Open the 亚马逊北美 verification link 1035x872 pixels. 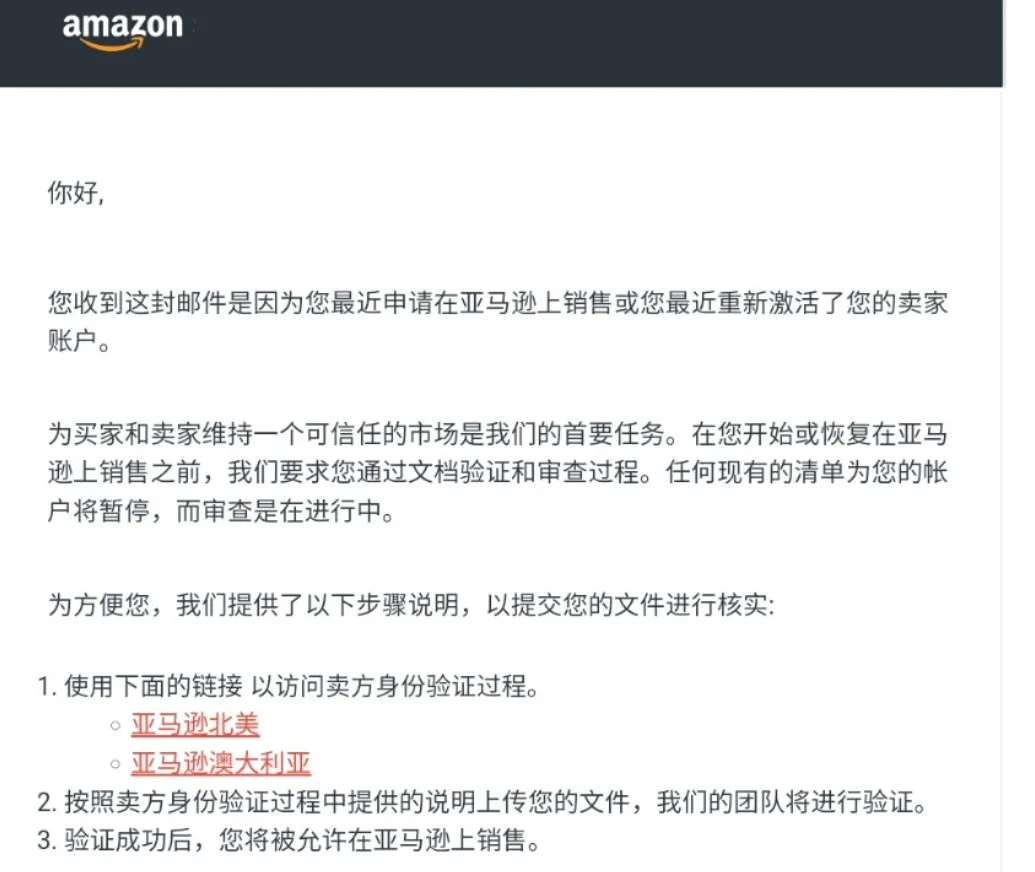195,724
